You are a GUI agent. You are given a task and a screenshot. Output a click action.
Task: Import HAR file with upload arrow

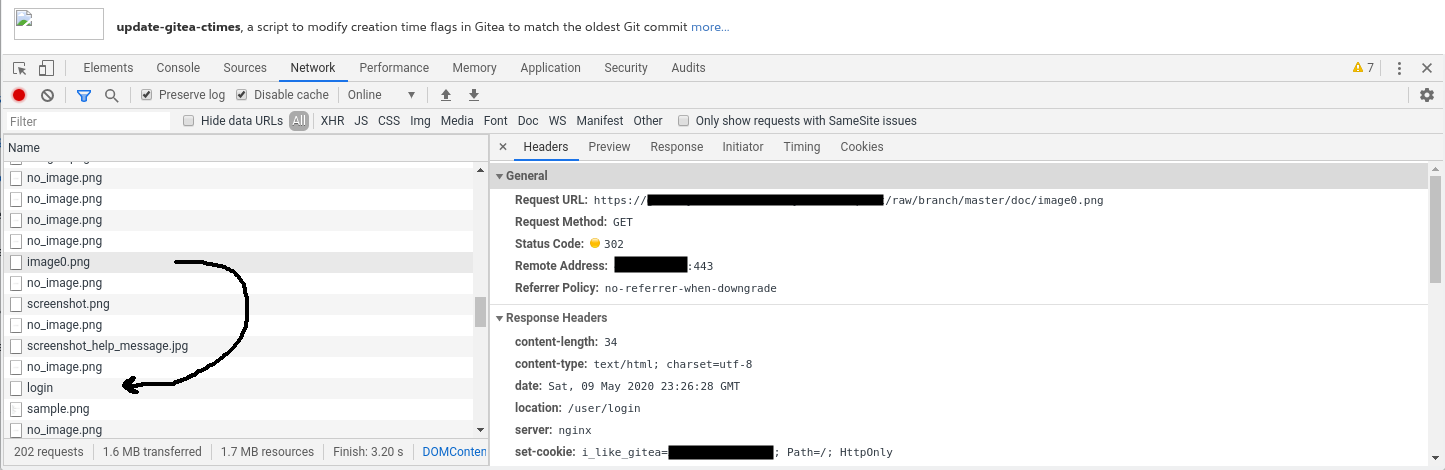[x=446, y=95]
